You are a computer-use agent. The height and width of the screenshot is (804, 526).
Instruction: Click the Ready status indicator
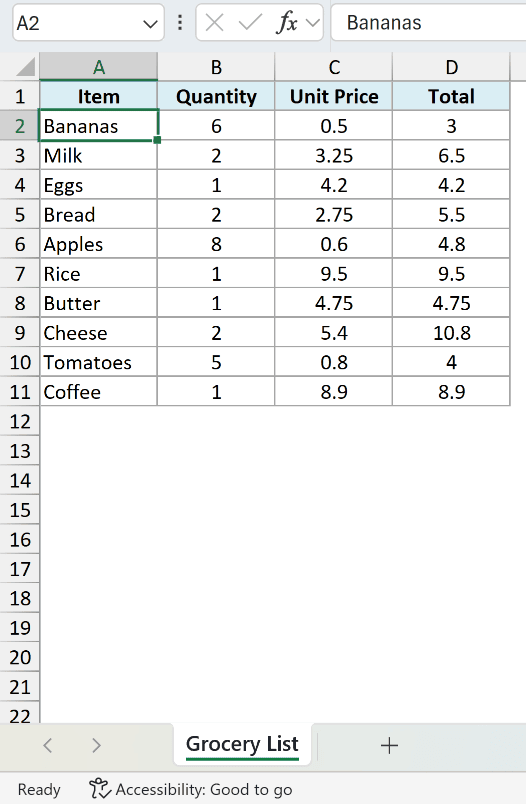point(39,790)
